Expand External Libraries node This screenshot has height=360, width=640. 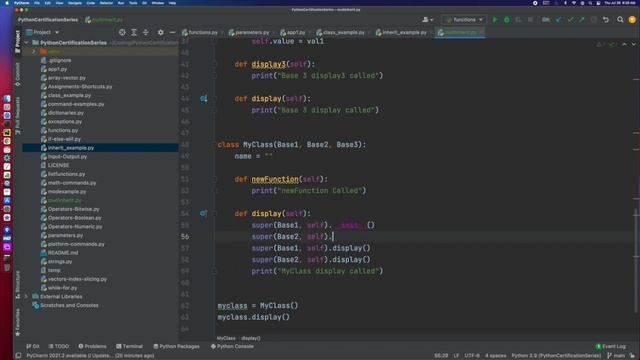click(27, 297)
